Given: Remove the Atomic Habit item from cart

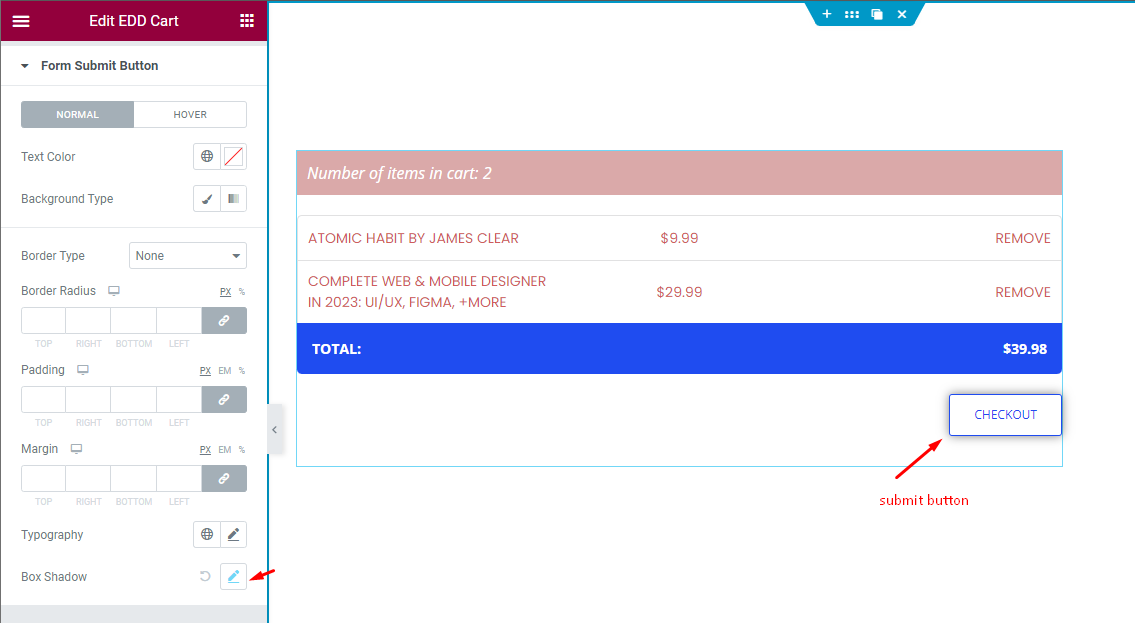Looking at the screenshot, I should tap(1022, 238).
